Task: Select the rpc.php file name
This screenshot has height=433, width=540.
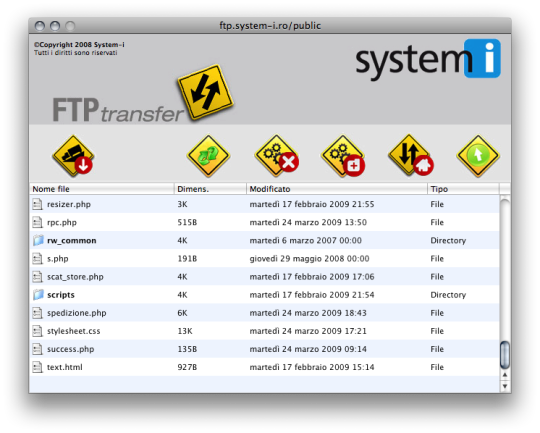Action: coord(62,223)
